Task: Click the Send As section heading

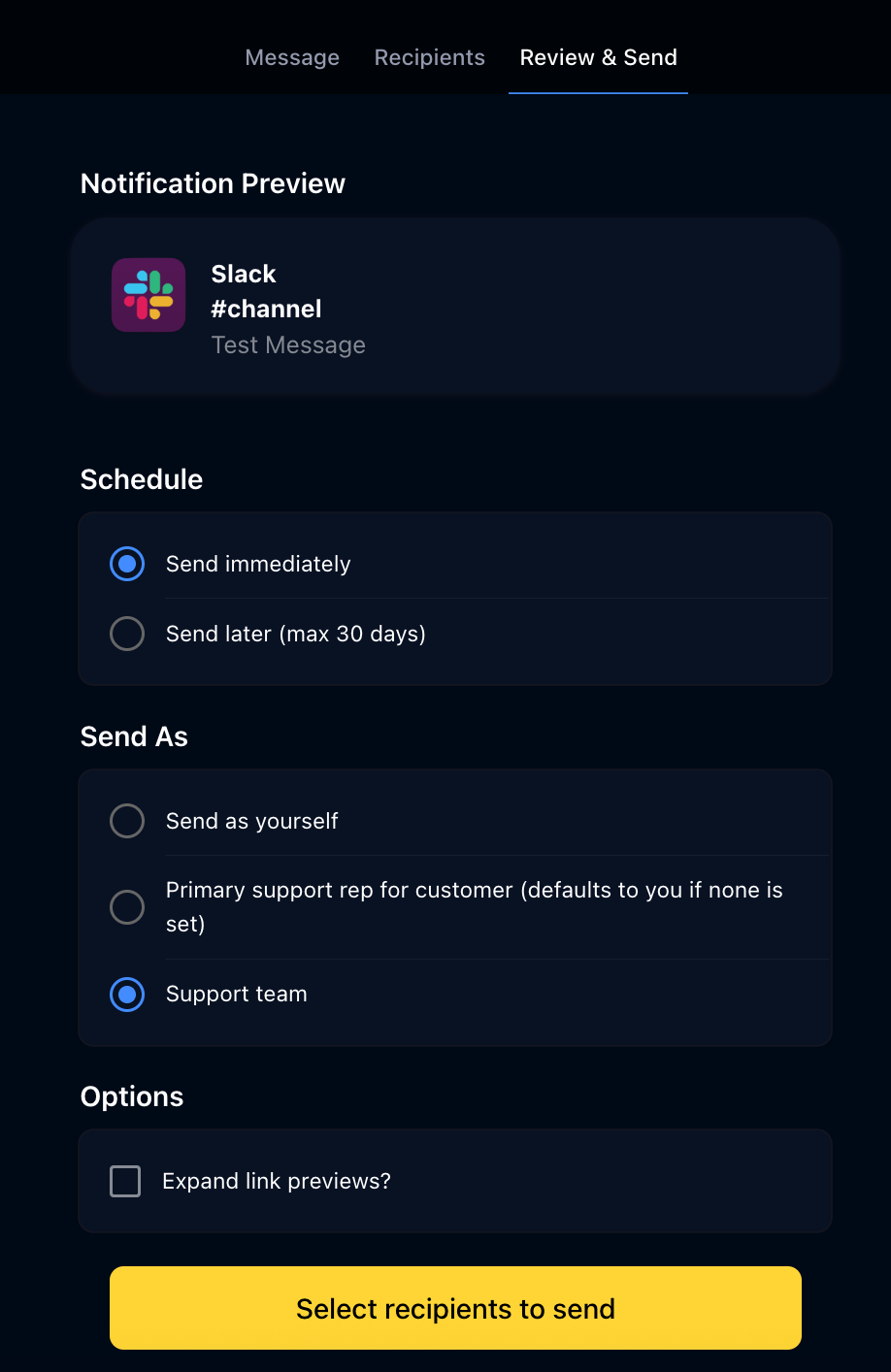Action: 134,736
